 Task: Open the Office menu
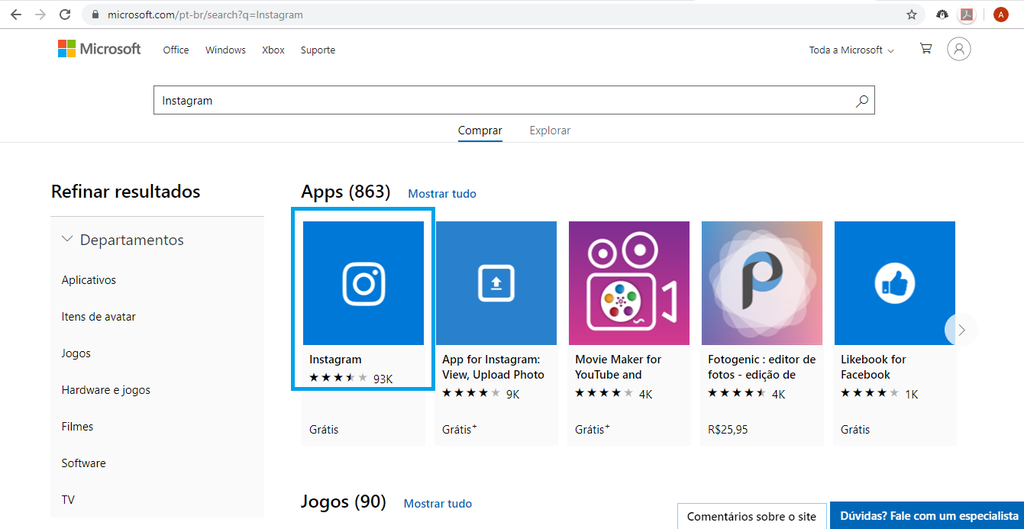point(176,50)
